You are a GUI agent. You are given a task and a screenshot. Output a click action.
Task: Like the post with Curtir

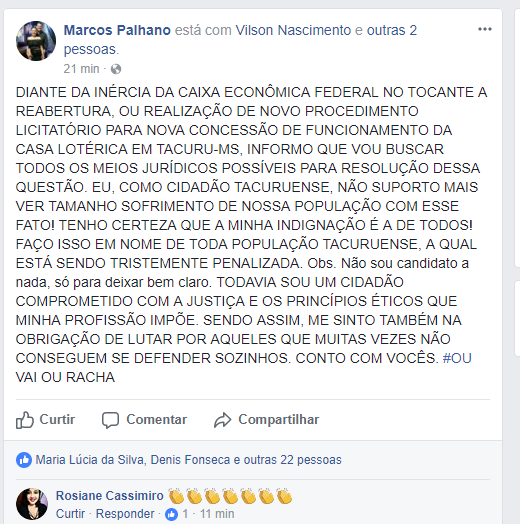tap(45, 420)
